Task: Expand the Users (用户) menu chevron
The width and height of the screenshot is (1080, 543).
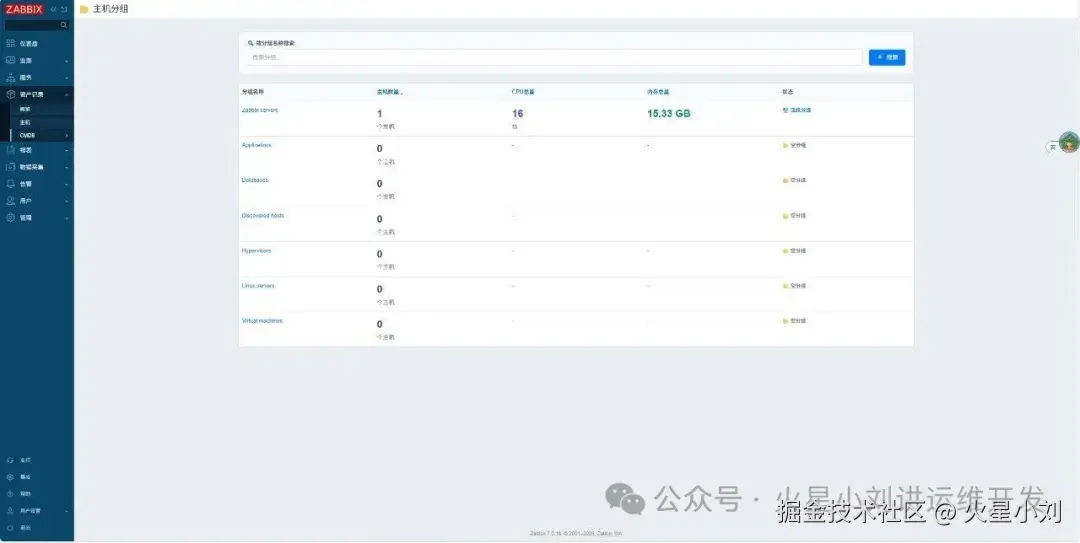Action: click(67, 201)
